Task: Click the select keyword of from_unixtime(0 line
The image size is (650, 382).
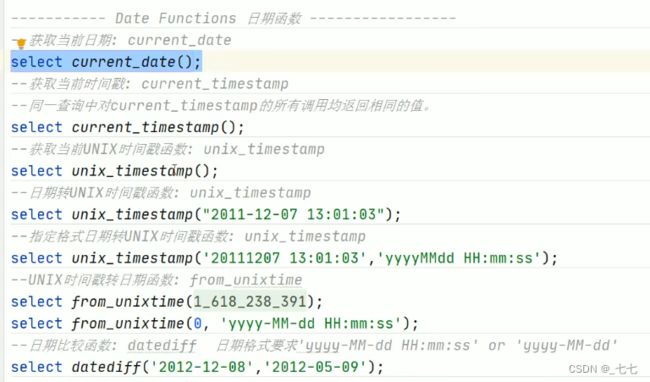Action: click(36, 324)
